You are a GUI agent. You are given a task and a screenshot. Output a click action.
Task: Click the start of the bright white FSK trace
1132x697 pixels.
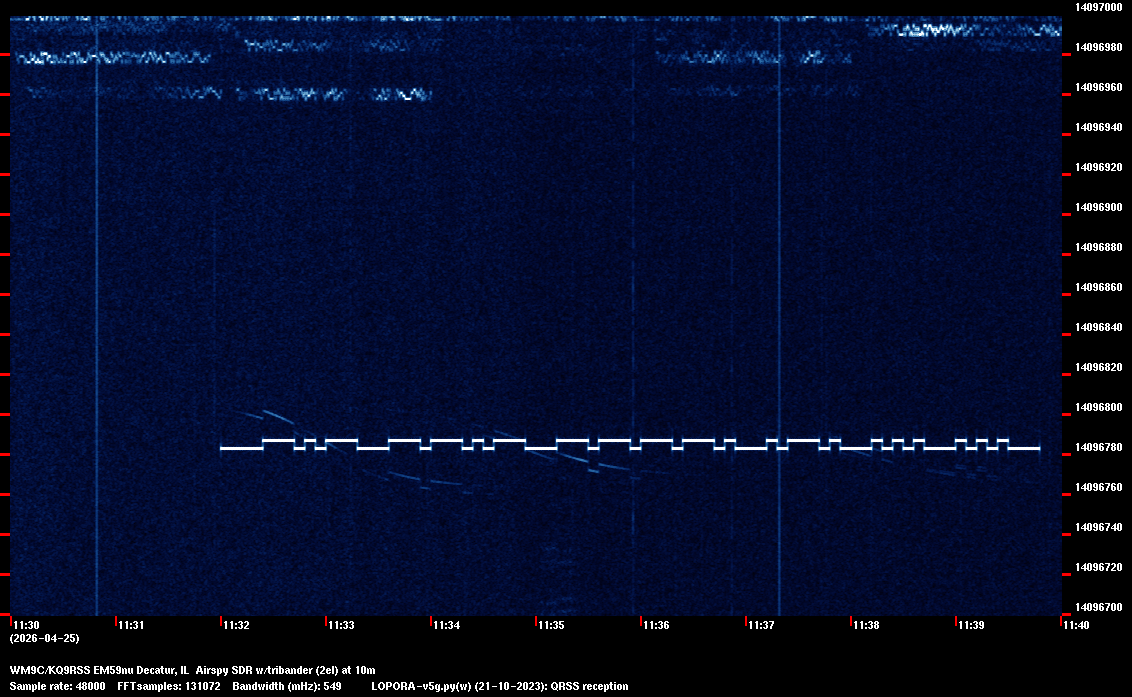[222, 448]
